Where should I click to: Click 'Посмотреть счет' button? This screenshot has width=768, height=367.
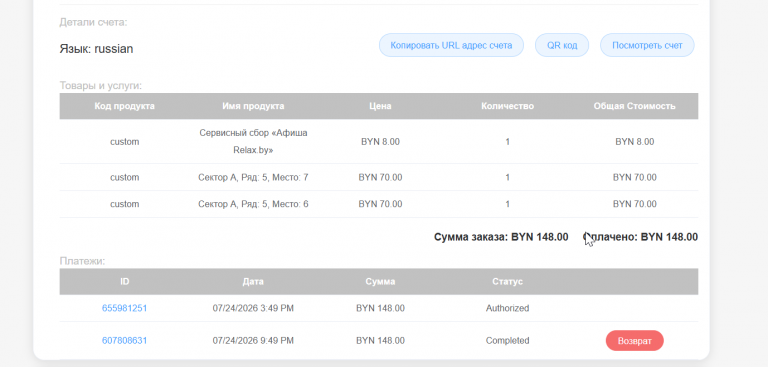(x=647, y=45)
